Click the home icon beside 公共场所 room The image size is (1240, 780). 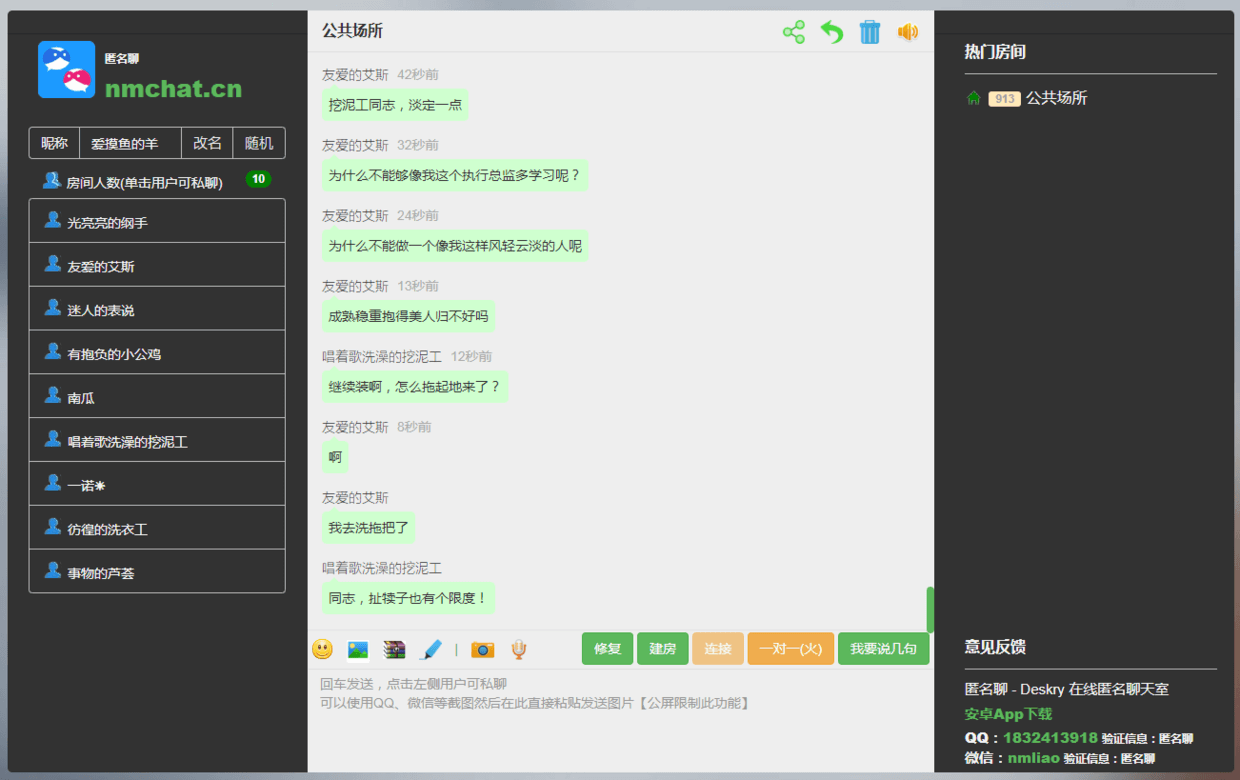coord(974,98)
